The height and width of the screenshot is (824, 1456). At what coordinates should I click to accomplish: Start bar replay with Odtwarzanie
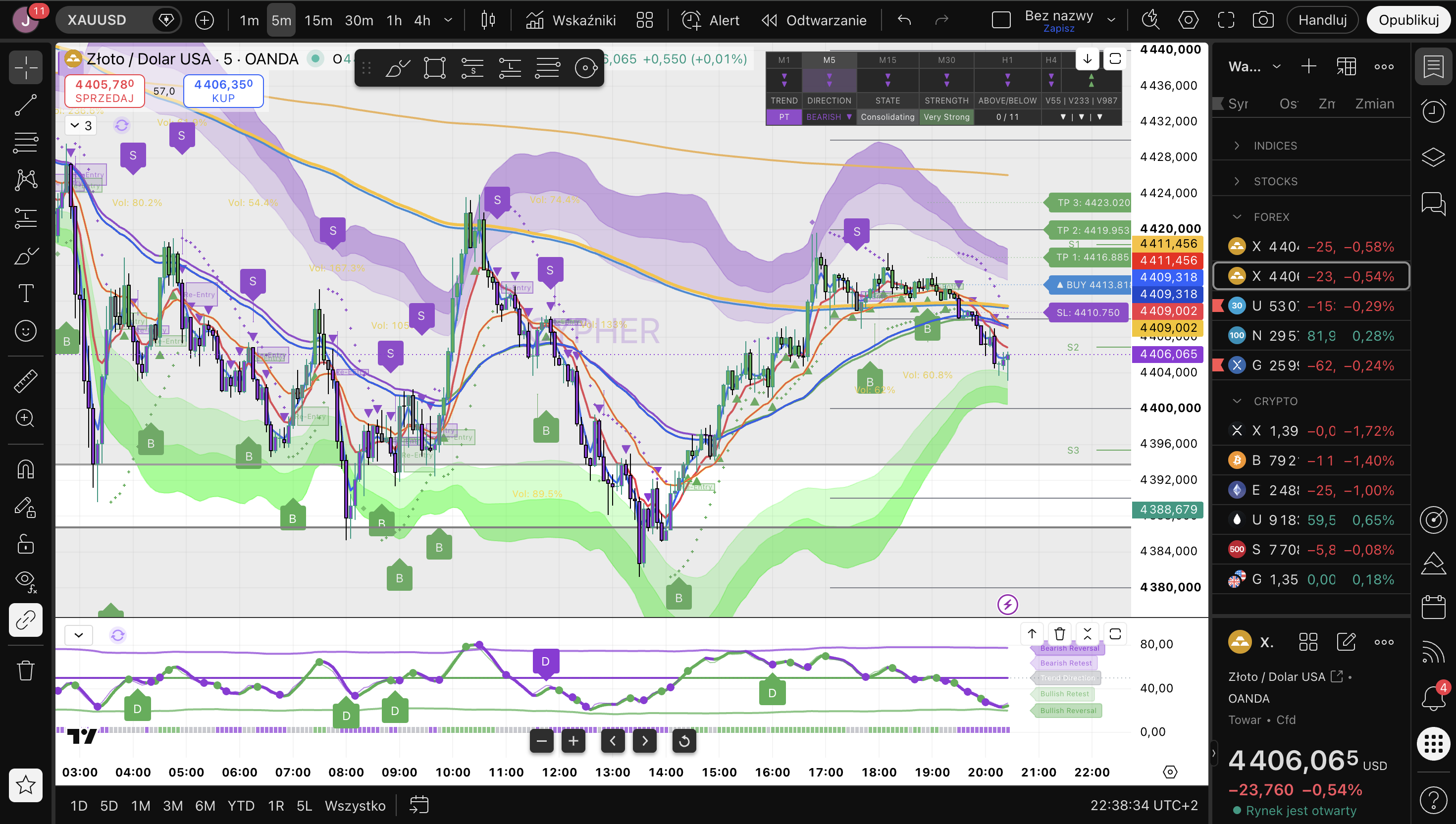814,20
